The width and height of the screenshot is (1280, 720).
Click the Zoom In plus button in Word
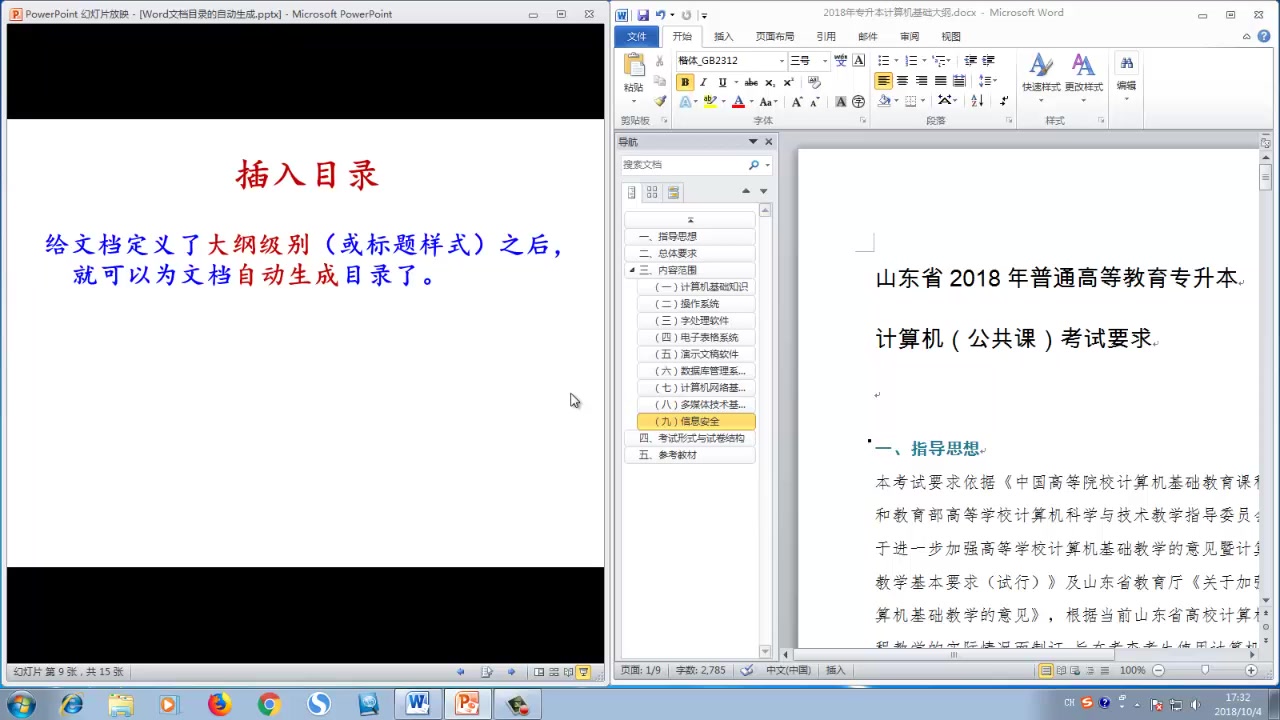pyautogui.click(x=1251, y=670)
